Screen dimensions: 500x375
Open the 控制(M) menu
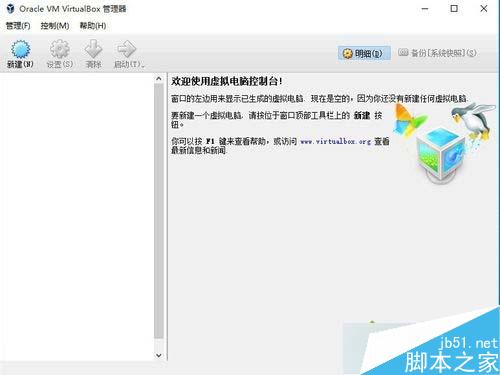(x=55, y=26)
